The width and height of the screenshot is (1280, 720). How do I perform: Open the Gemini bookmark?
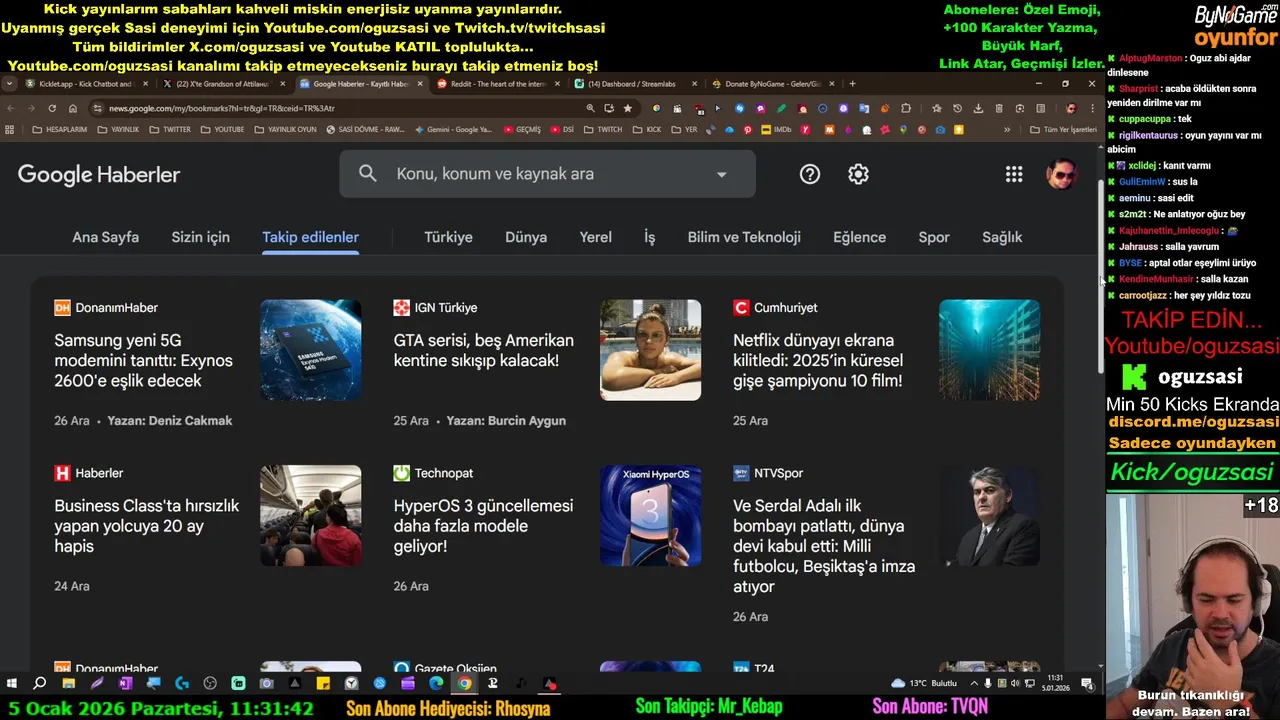click(452, 129)
